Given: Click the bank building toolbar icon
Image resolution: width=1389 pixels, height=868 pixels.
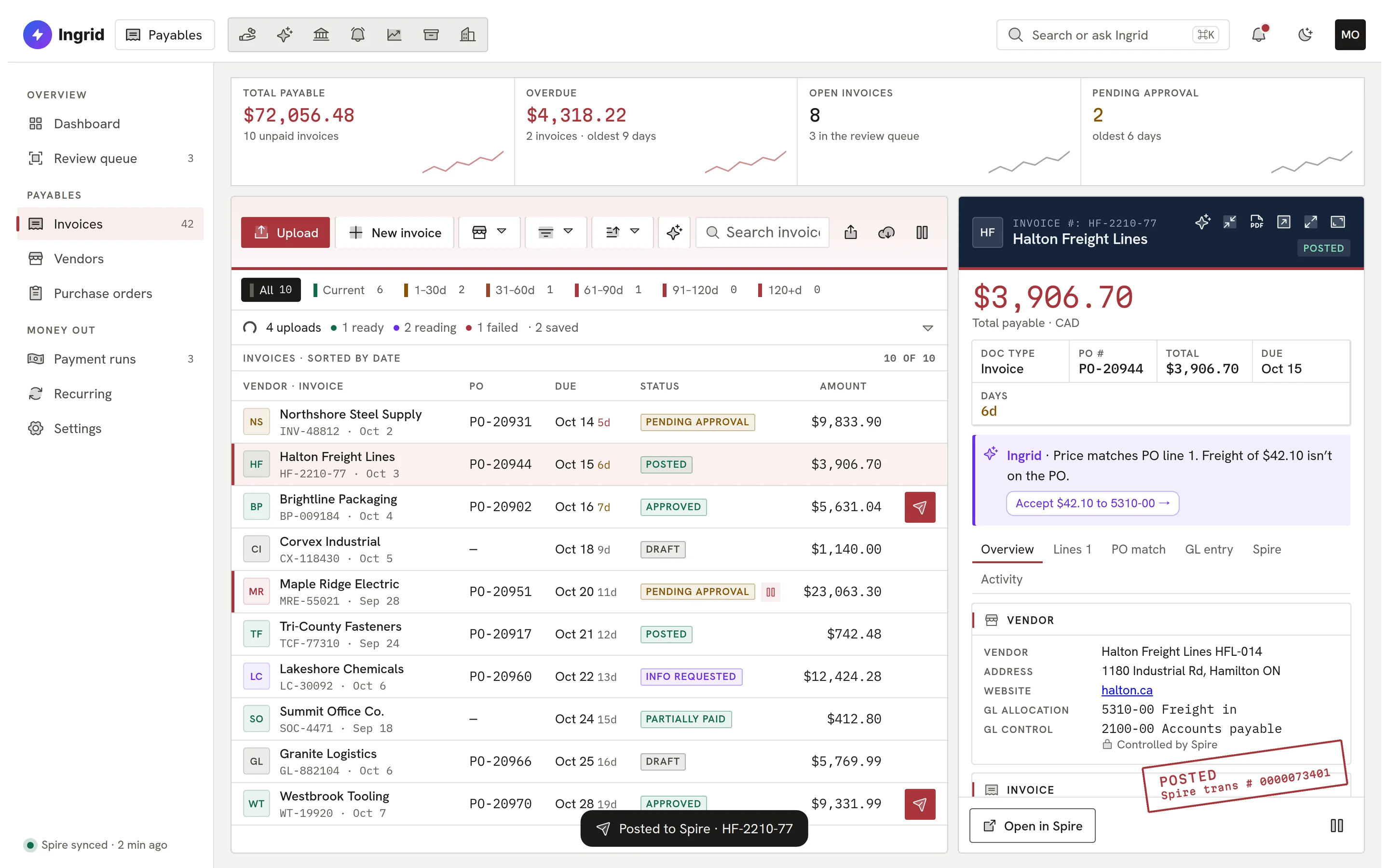Looking at the screenshot, I should coord(321,34).
